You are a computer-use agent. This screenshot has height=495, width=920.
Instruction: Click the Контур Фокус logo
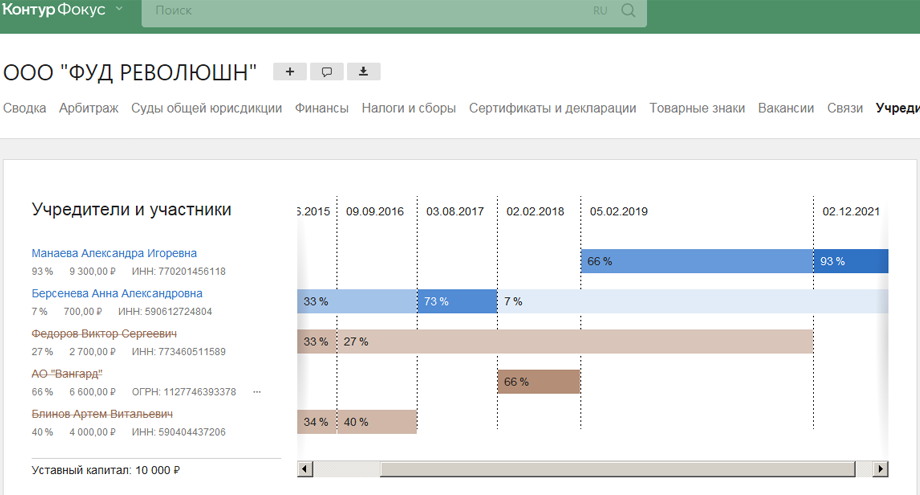(54, 9)
